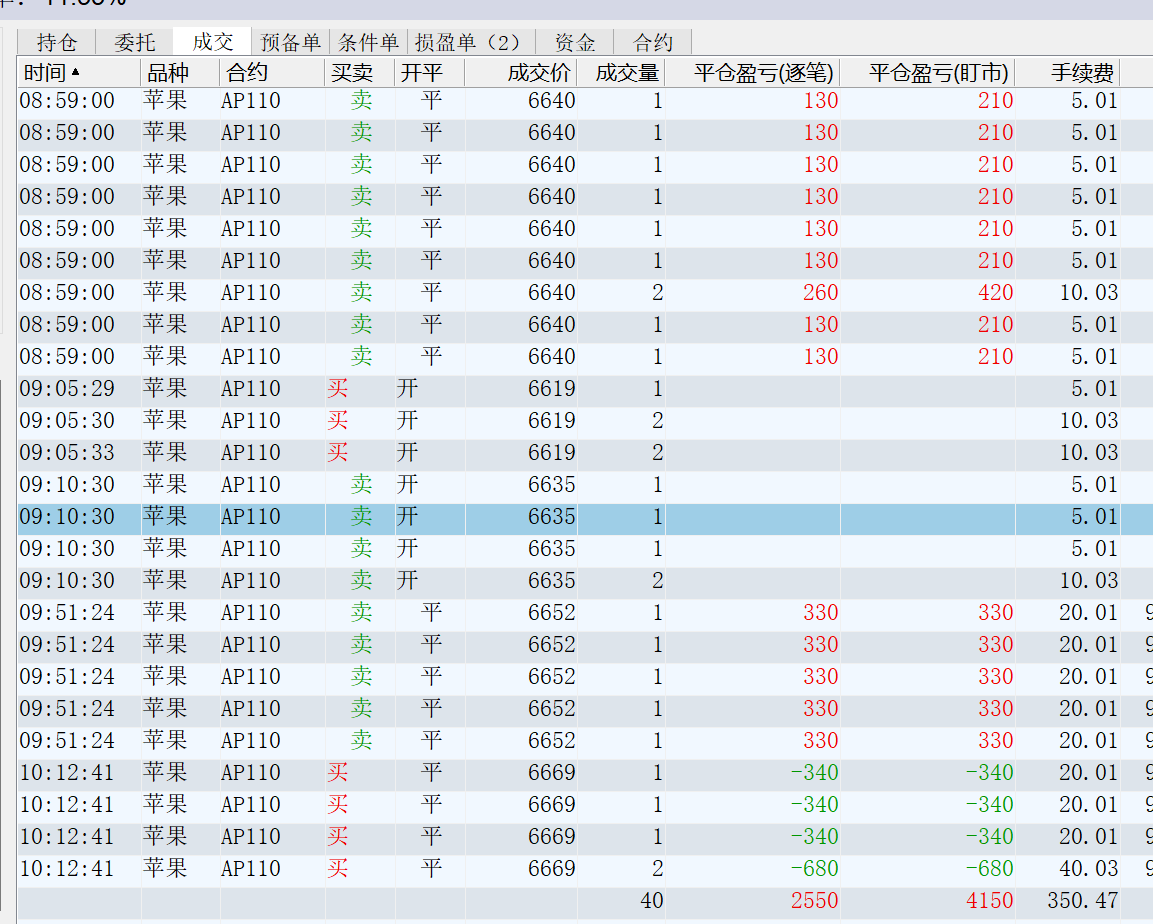Viewport: 1153px width, 924px height.
Task: Sort by the 品种 column header
Action: tap(167, 73)
